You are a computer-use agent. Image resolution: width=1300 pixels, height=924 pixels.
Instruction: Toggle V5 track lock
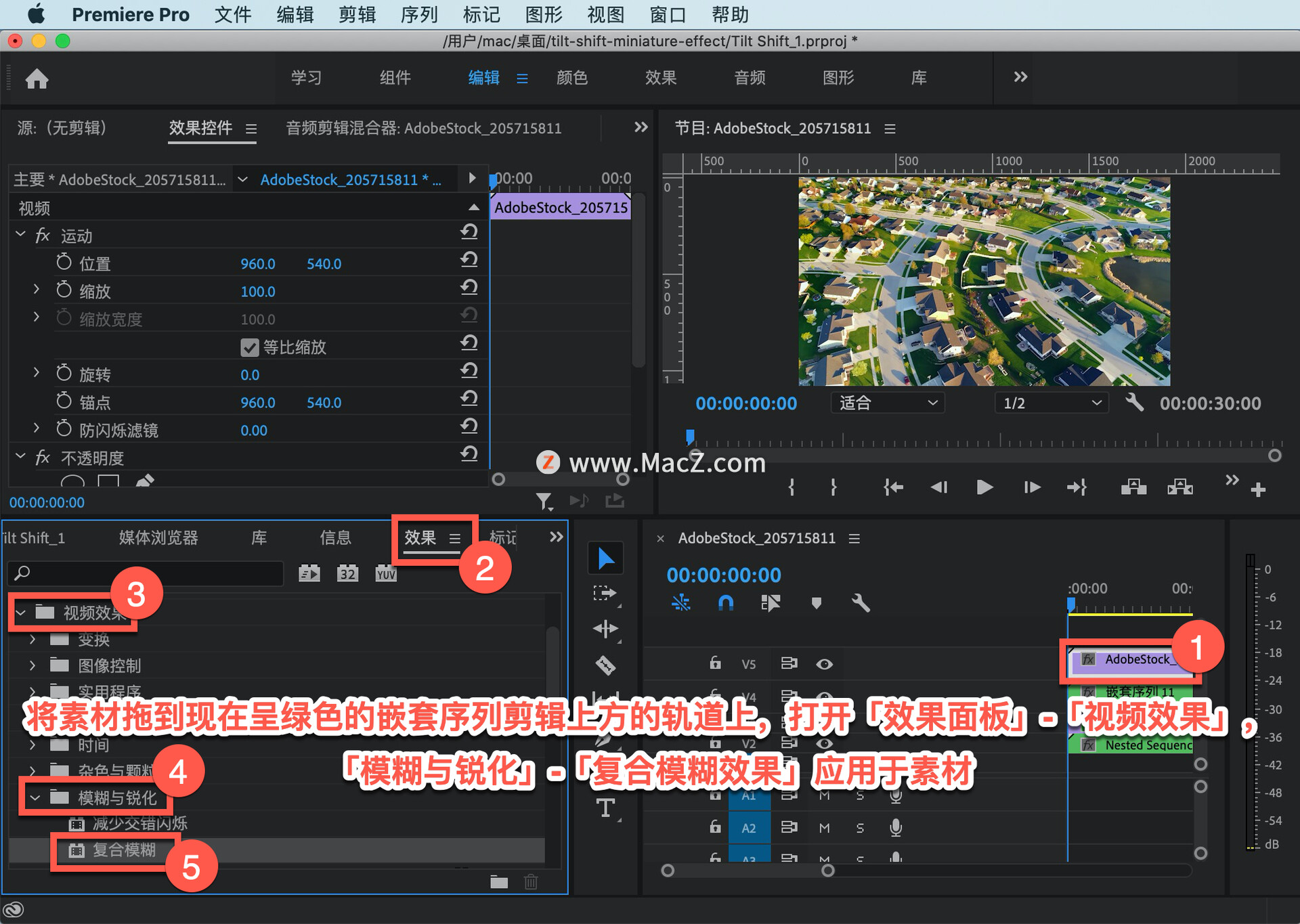(x=715, y=663)
